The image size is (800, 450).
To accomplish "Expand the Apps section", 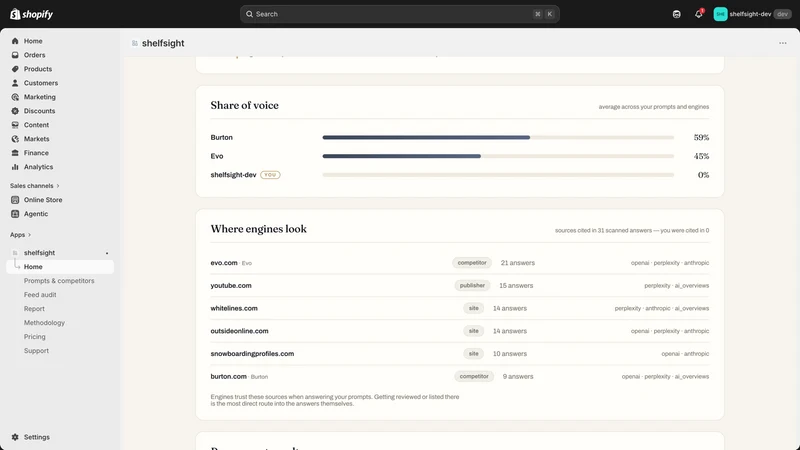I will pyautogui.click(x=20, y=235).
